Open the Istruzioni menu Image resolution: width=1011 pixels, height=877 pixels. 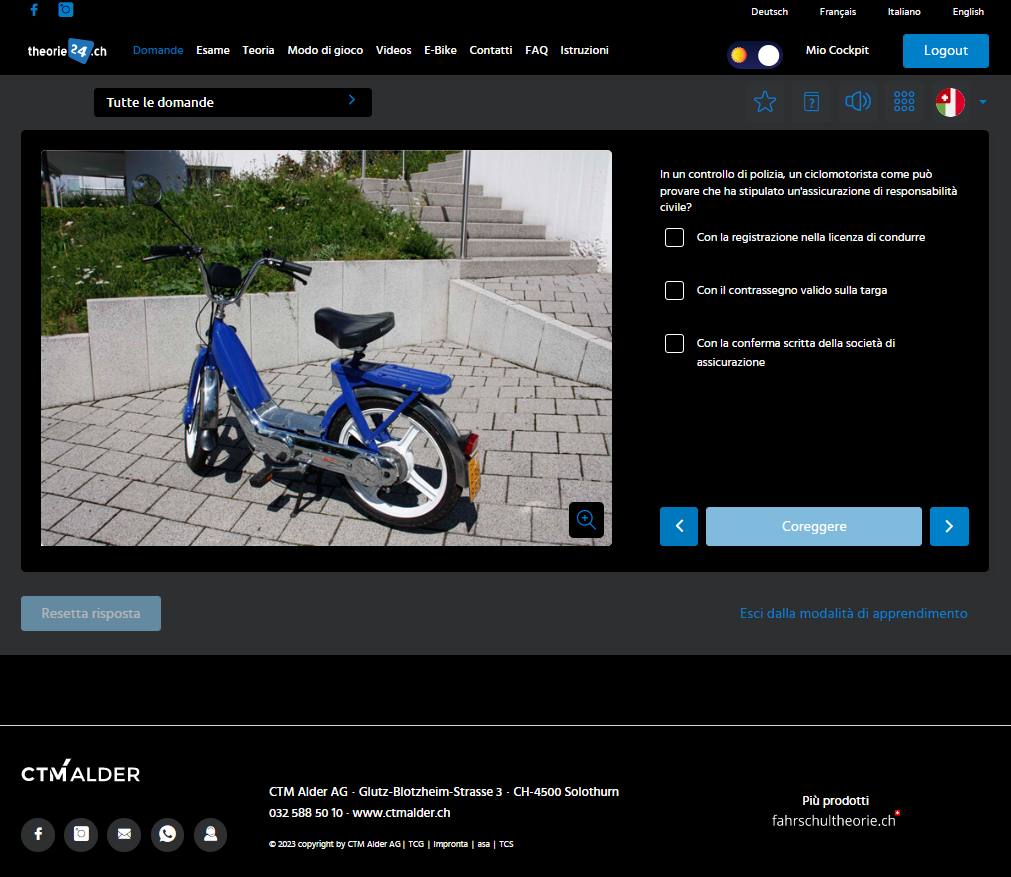[x=584, y=50]
